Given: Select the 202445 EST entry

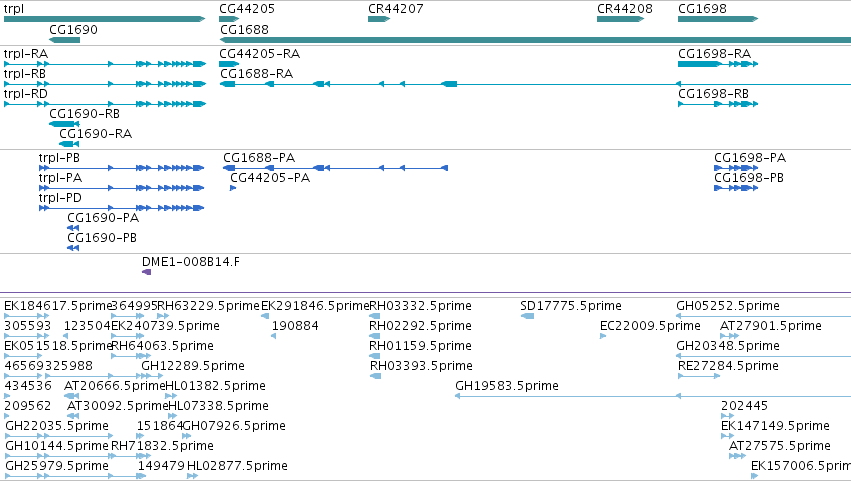Looking at the screenshot, I should [727, 416].
